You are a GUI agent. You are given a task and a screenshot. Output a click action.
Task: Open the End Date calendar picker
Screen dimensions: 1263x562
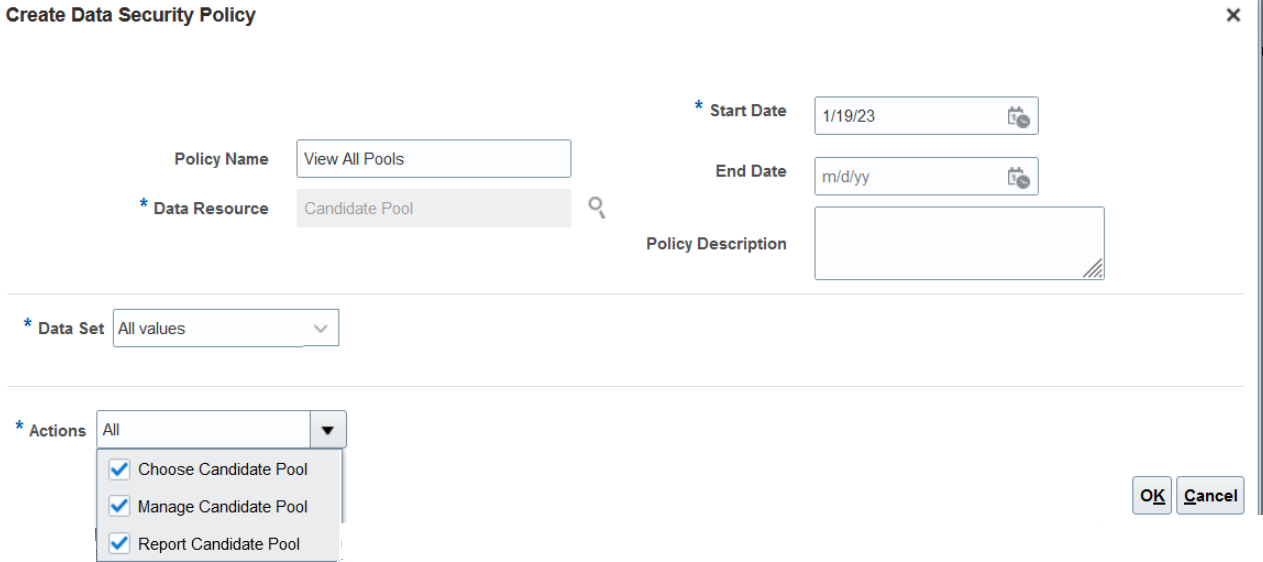point(1018,178)
